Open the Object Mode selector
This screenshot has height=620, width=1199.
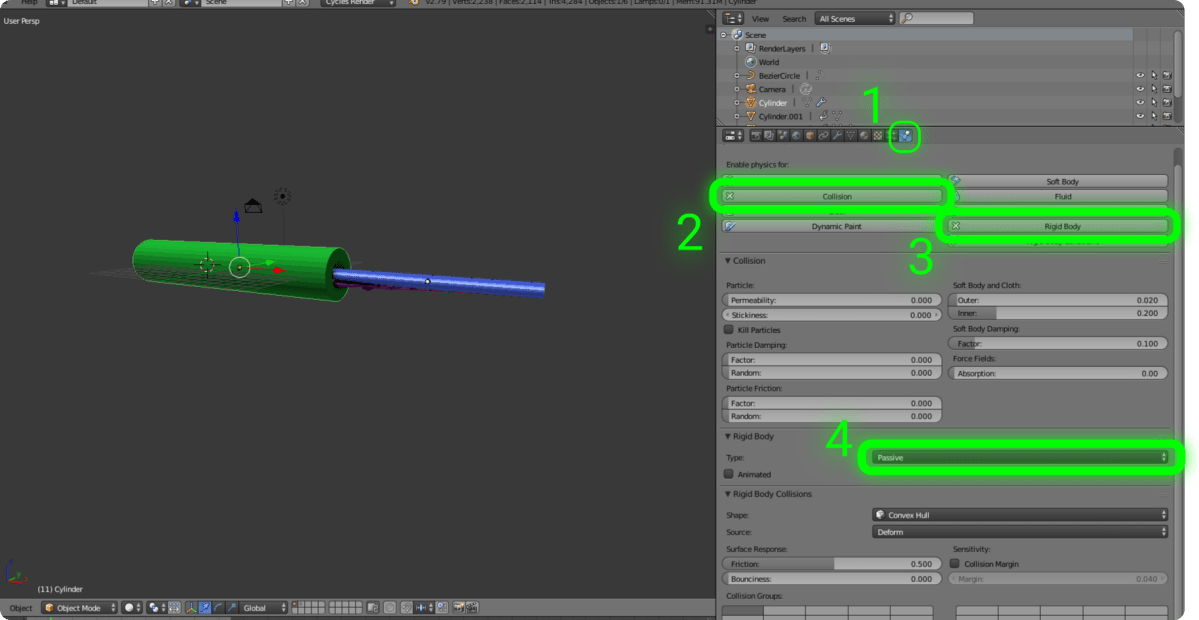tap(80, 608)
